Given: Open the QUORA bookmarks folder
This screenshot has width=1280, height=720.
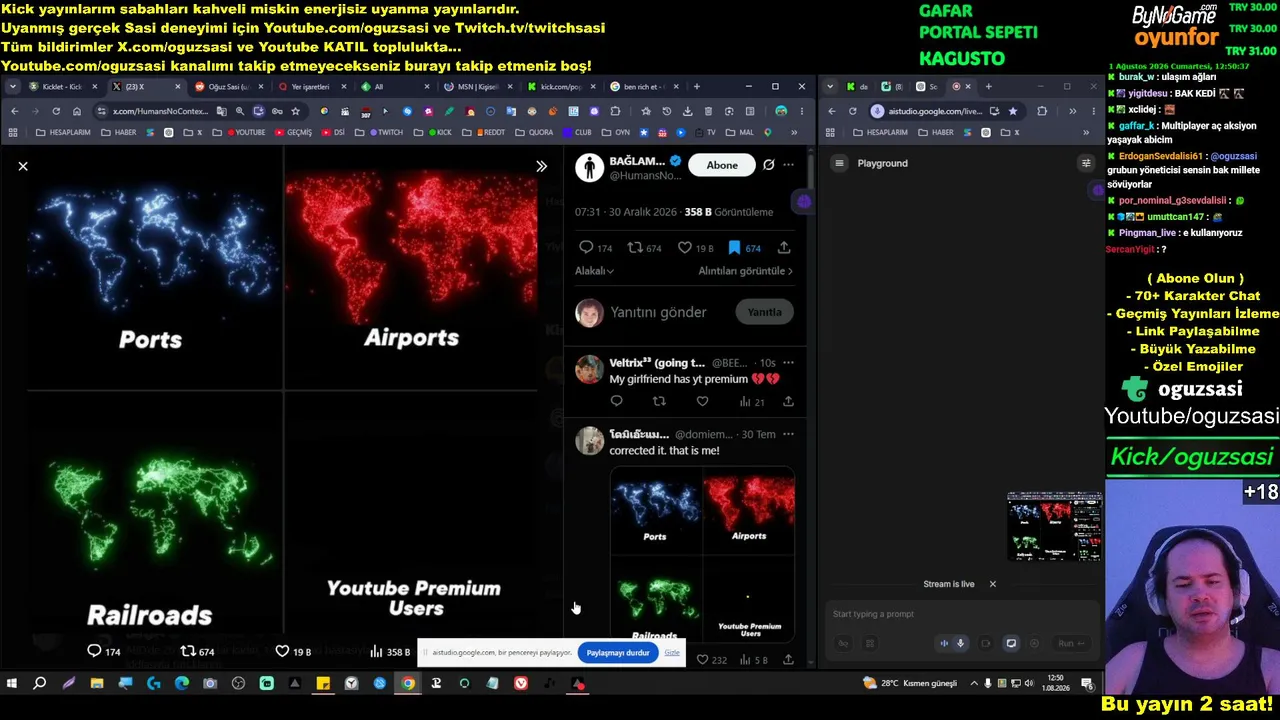Looking at the screenshot, I should [x=535, y=132].
